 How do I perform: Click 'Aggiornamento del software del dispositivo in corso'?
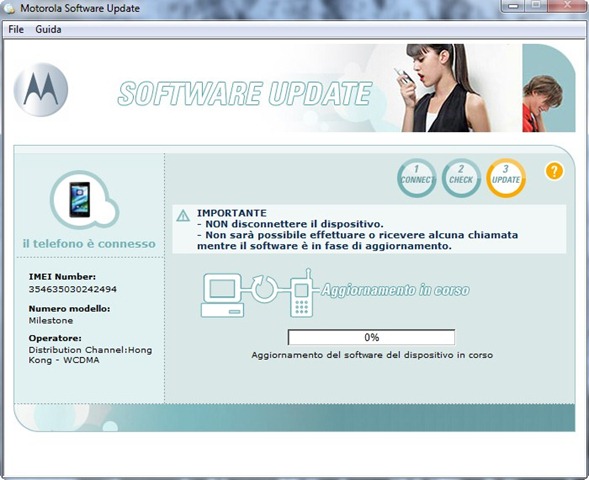pyautogui.click(x=372, y=355)
